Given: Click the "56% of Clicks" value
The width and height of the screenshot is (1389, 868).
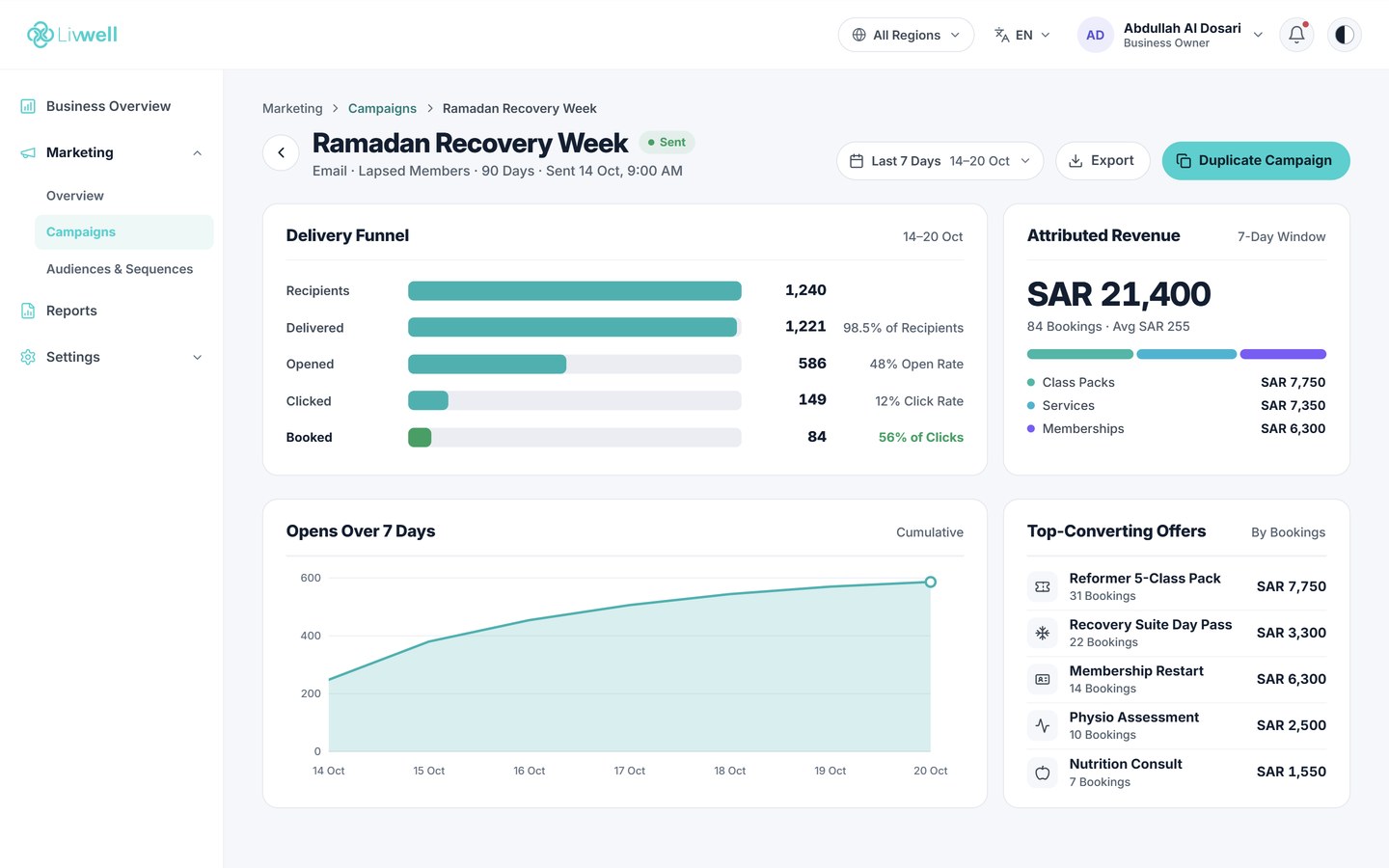Looking at the screenshot, I should point(921,437).
